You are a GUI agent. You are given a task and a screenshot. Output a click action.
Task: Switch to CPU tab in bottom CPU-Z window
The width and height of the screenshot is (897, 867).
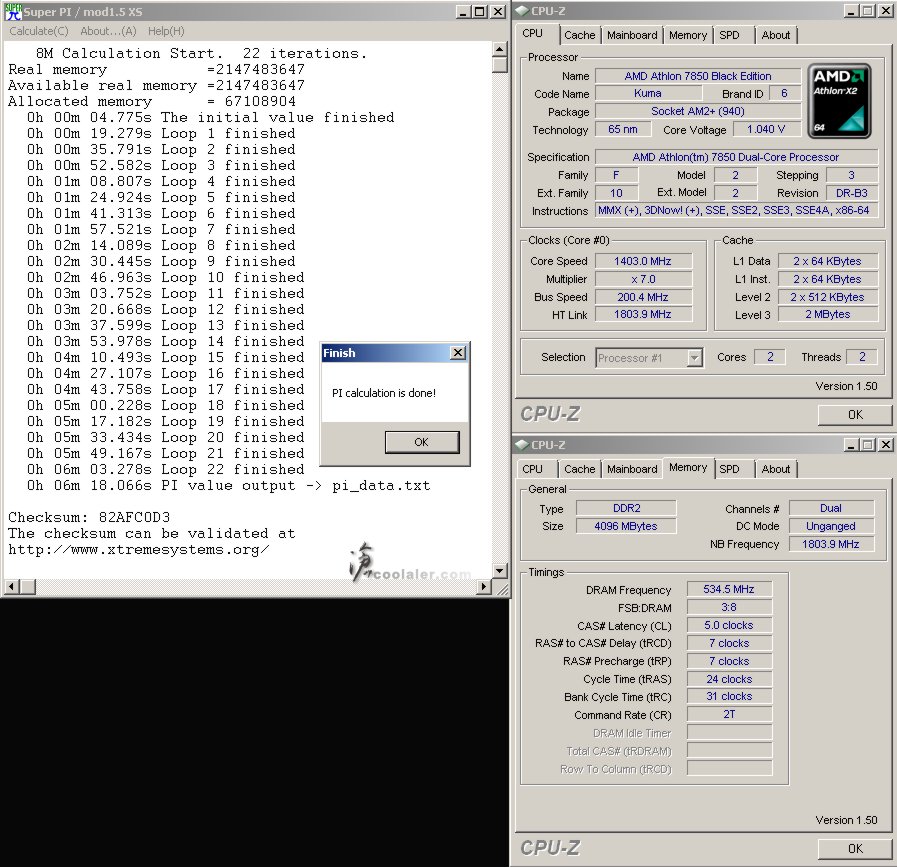pyautogui.click(x=533, y=469)
